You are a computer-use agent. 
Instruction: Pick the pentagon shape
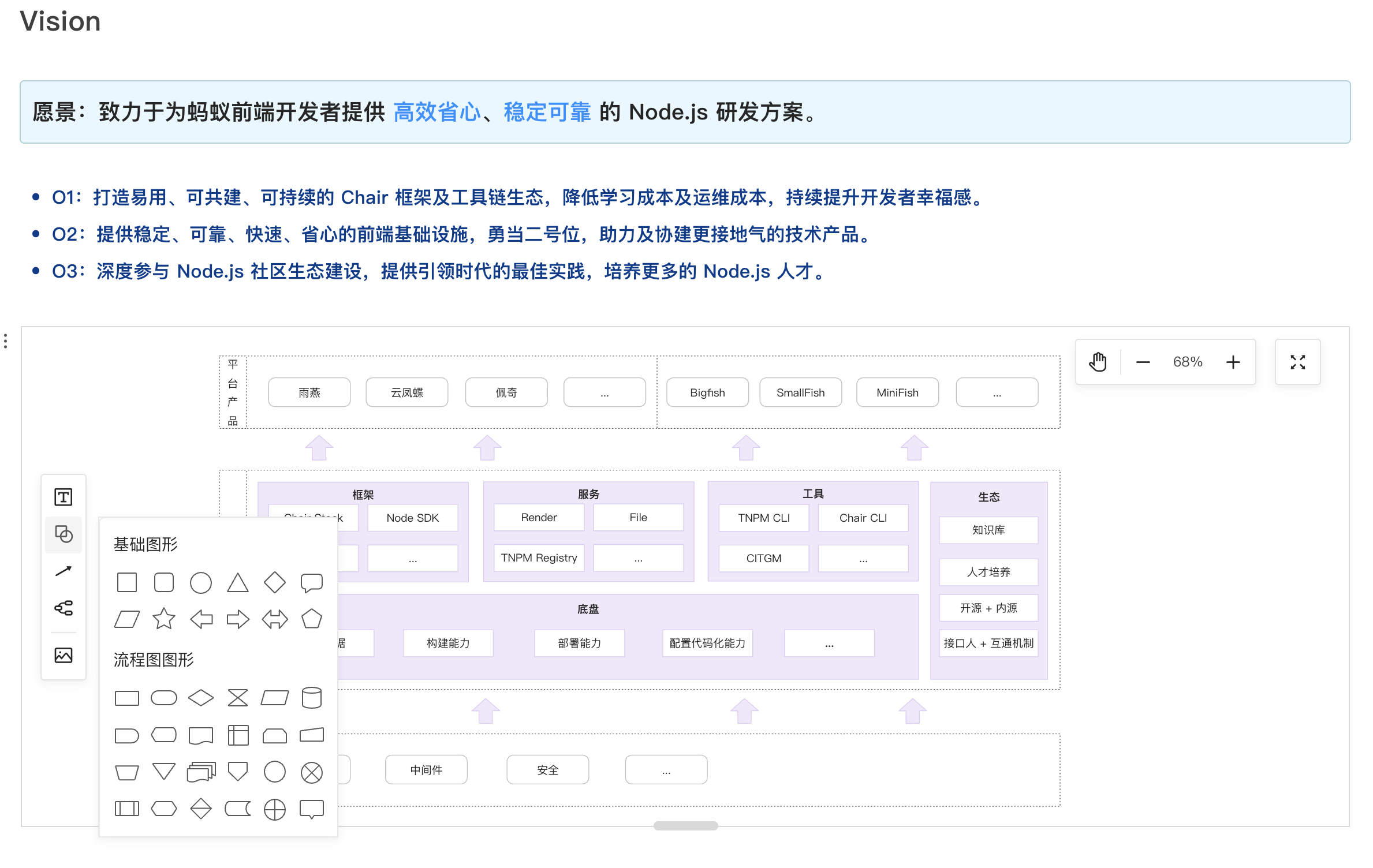coord(312,619)
